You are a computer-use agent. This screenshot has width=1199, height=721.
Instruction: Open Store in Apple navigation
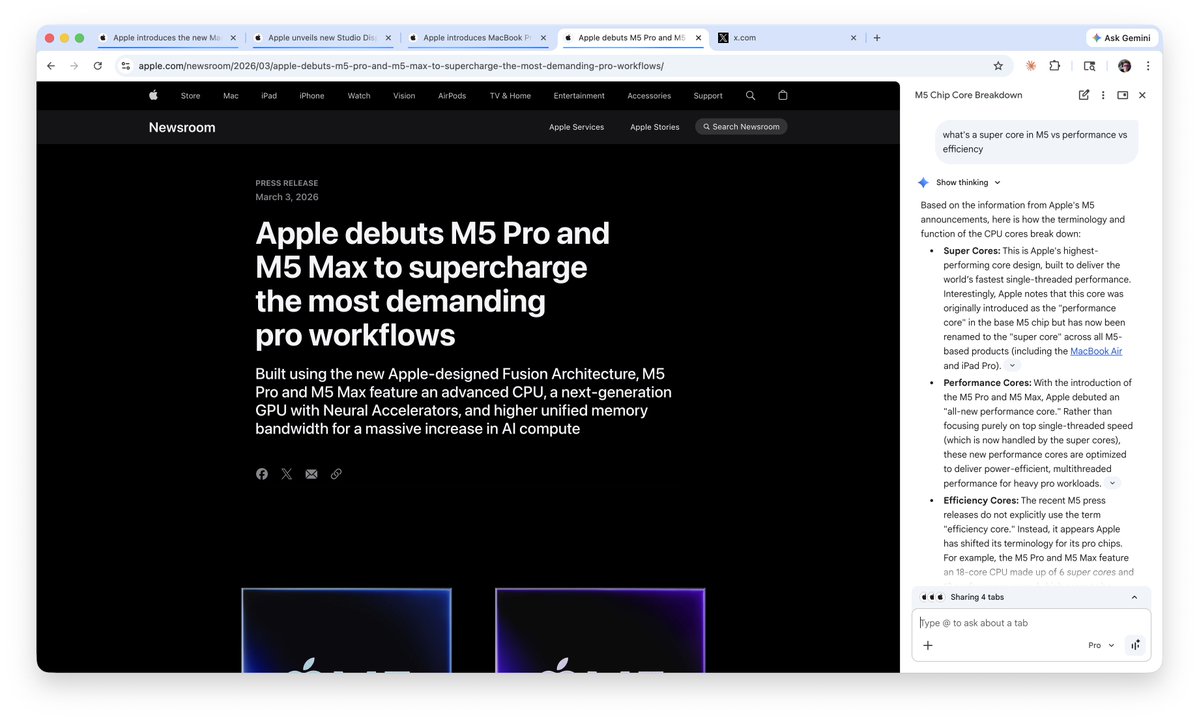(x=190, y=96)
